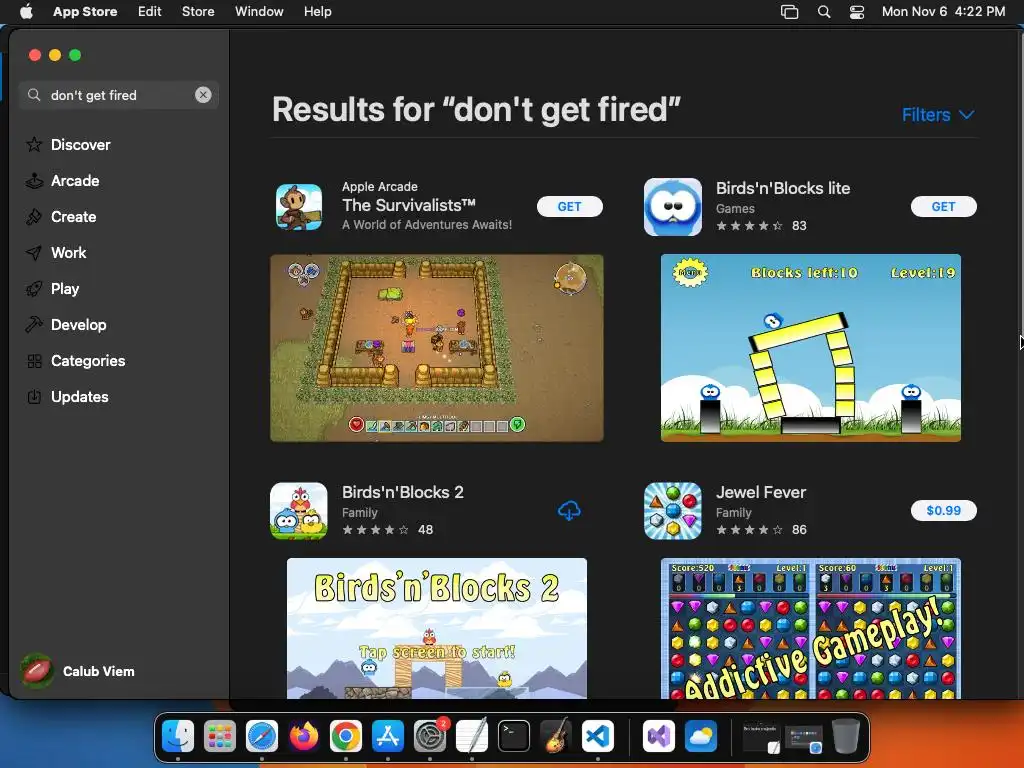Launch Firefox from the Dock
This screenshot has height=768, width=1024.
click(304, 737)
